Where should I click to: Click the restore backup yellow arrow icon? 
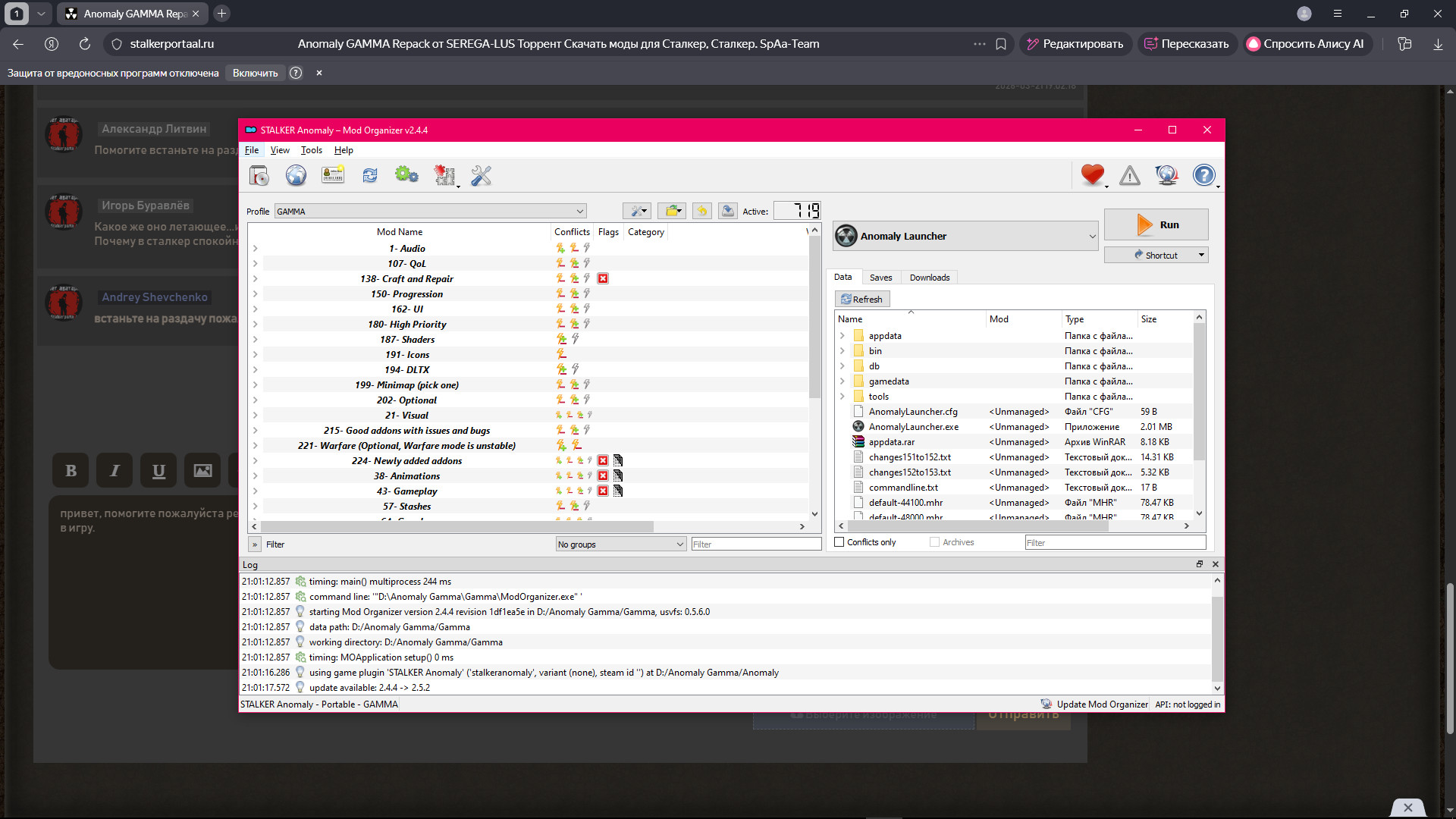point(702,212)
